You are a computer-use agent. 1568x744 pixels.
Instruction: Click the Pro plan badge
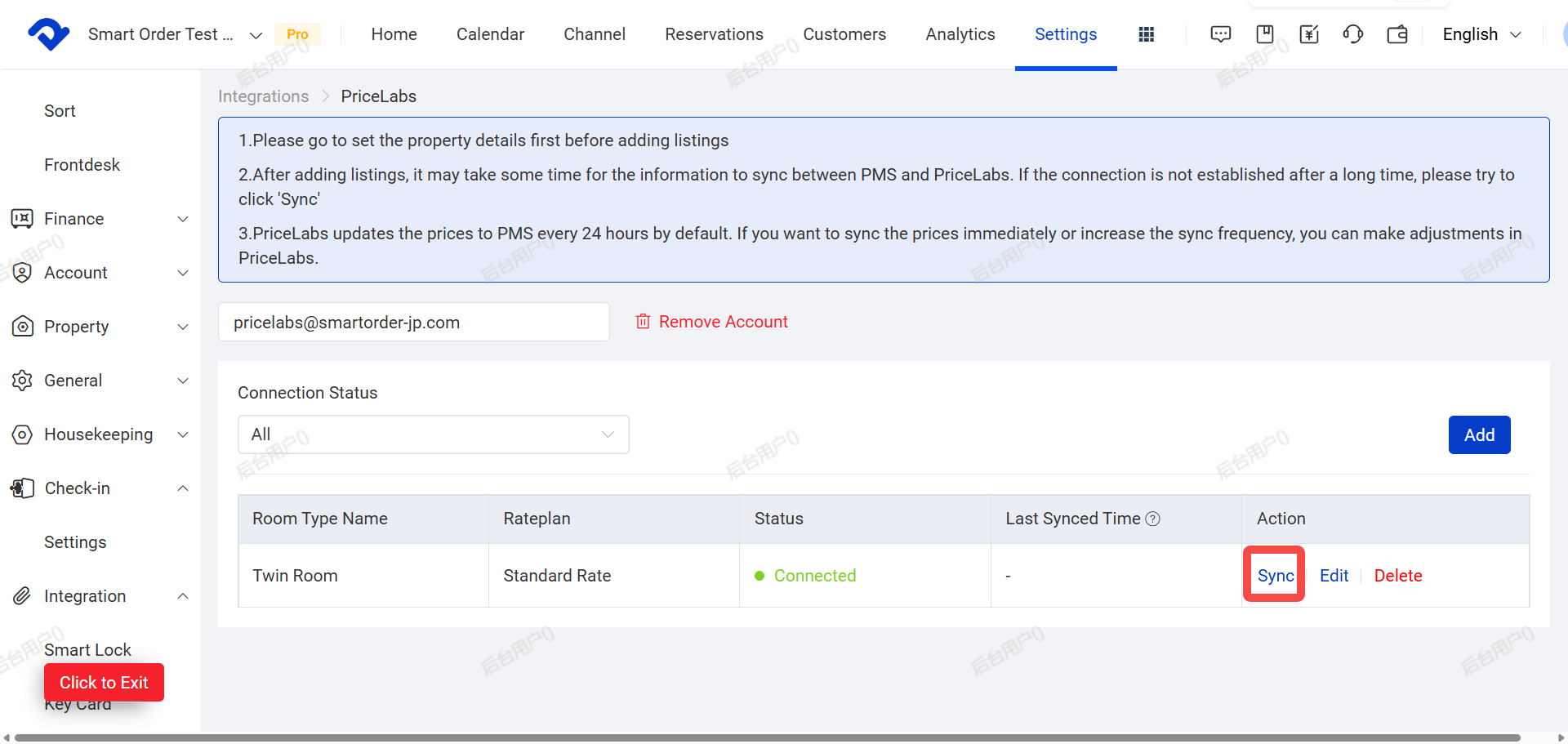pos(297,34)
